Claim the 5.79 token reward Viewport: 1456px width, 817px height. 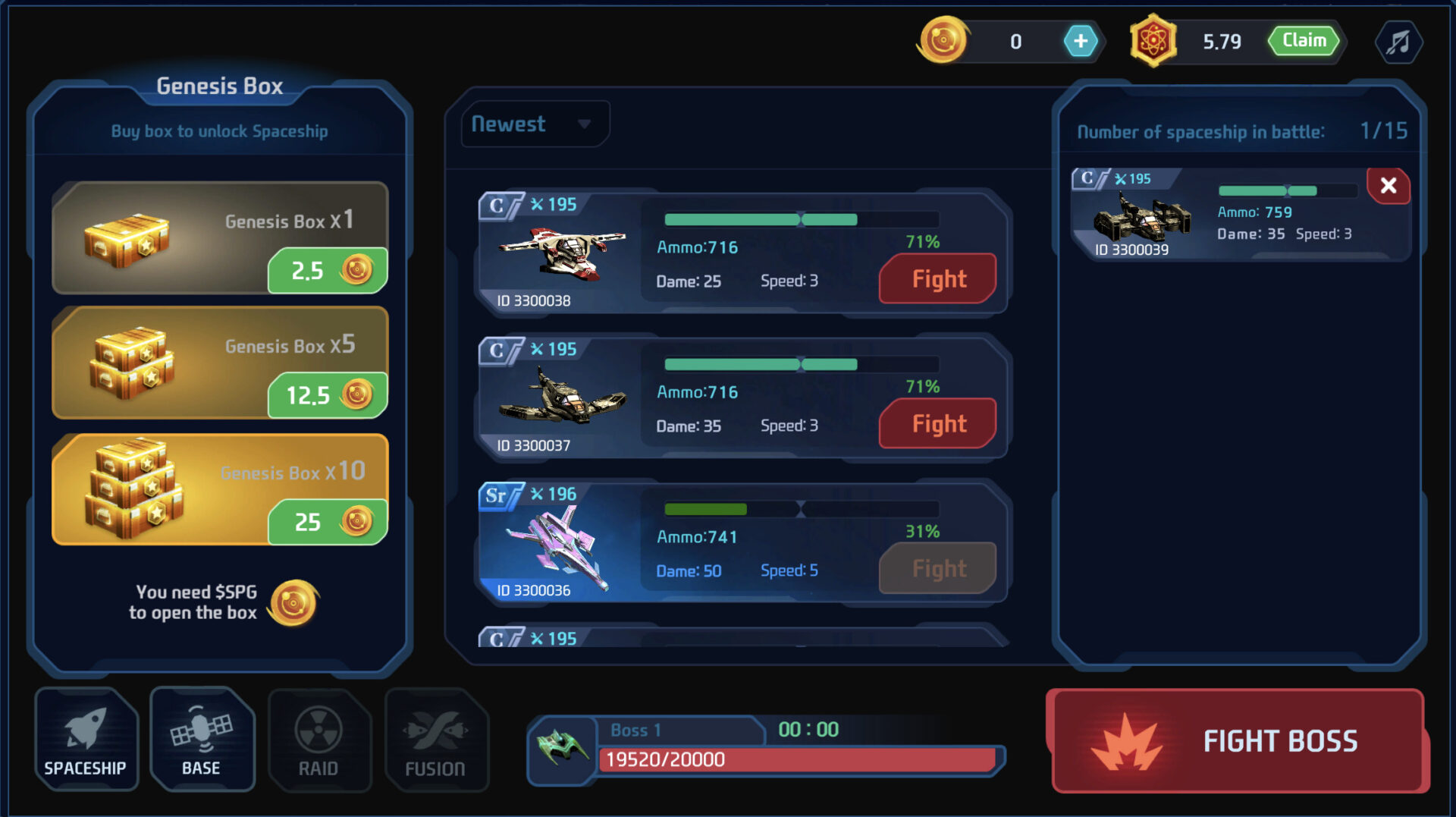tap(1304, 41)
